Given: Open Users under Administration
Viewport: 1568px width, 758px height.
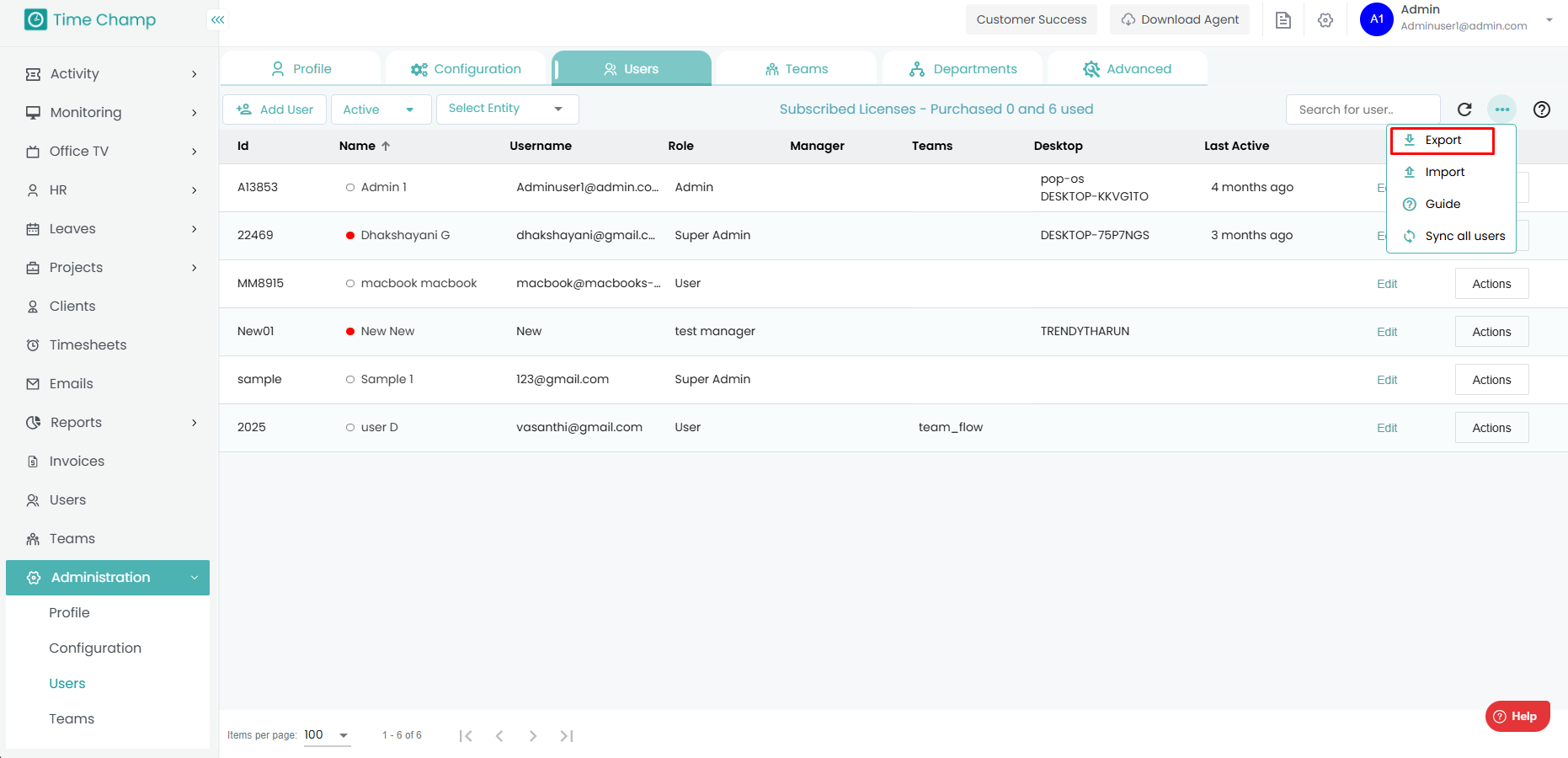Looking at the screenshot, I should point(67,684).
